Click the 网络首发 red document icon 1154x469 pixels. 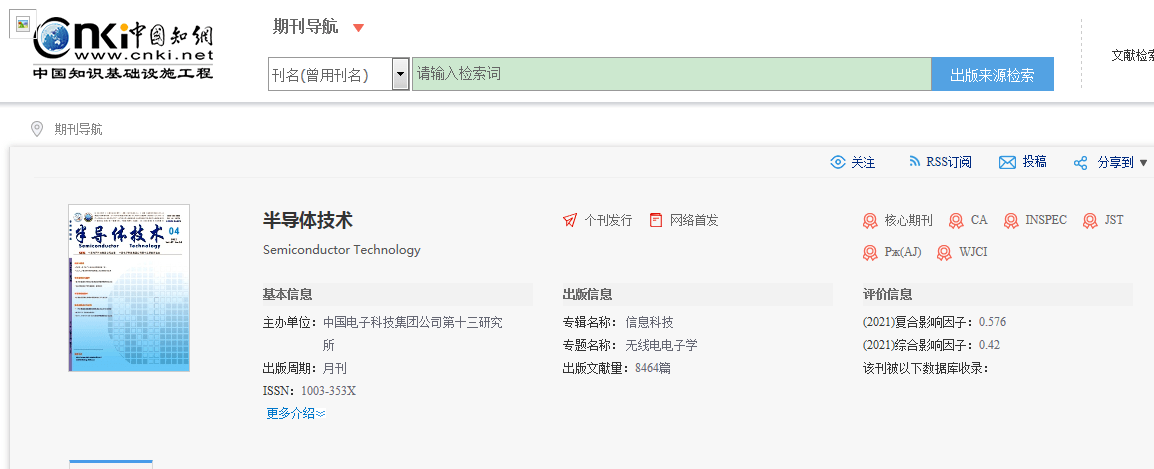656,219
